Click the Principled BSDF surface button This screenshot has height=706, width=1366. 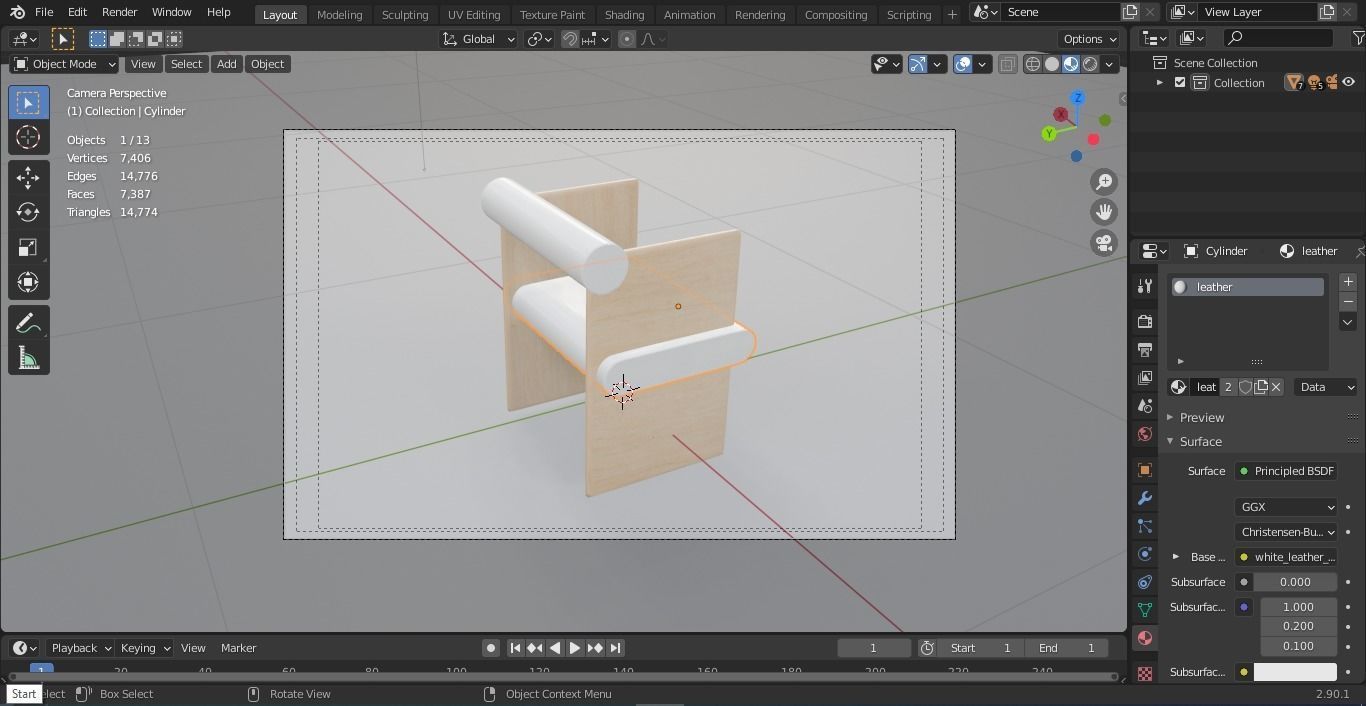(1286, 471)
